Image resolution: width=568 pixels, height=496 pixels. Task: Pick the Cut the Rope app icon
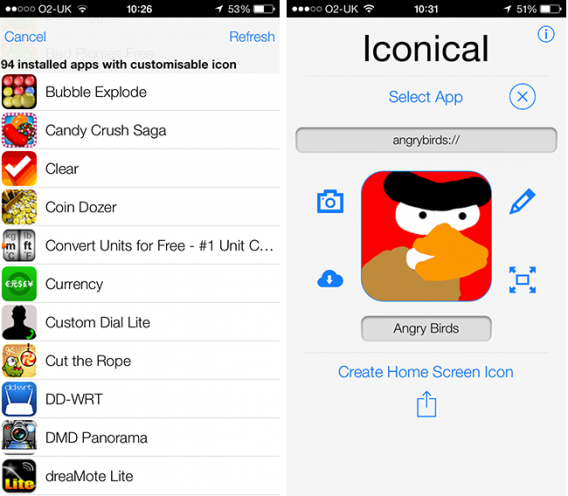coord(19,361)
